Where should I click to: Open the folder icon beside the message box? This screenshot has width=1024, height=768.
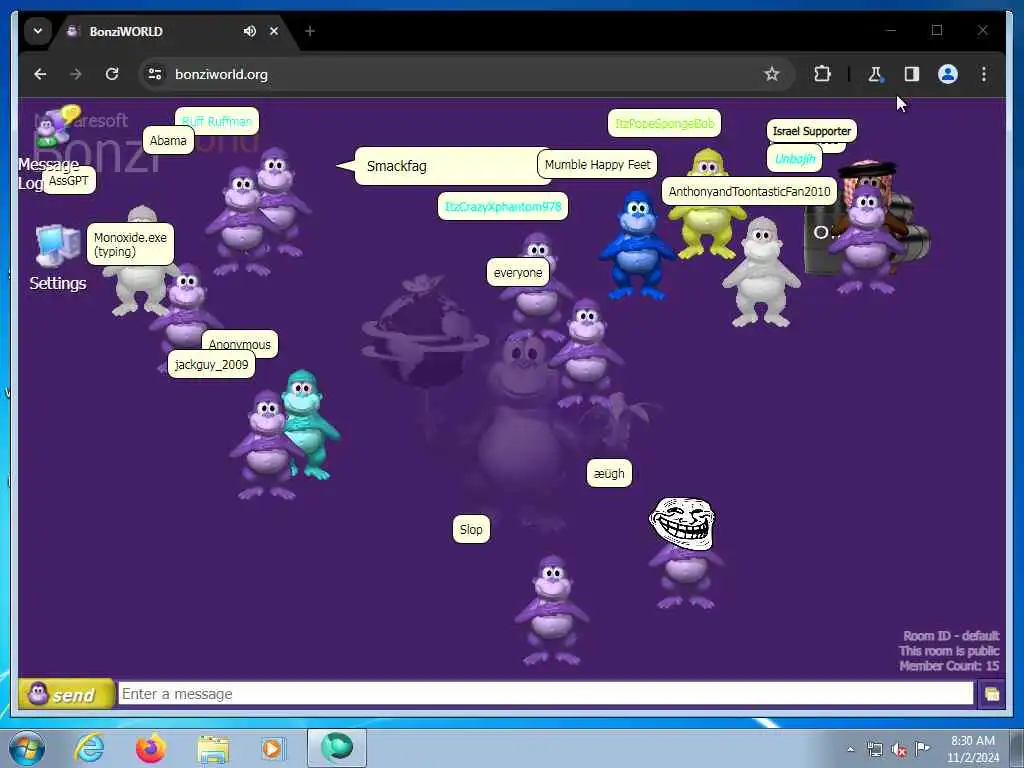991,694
